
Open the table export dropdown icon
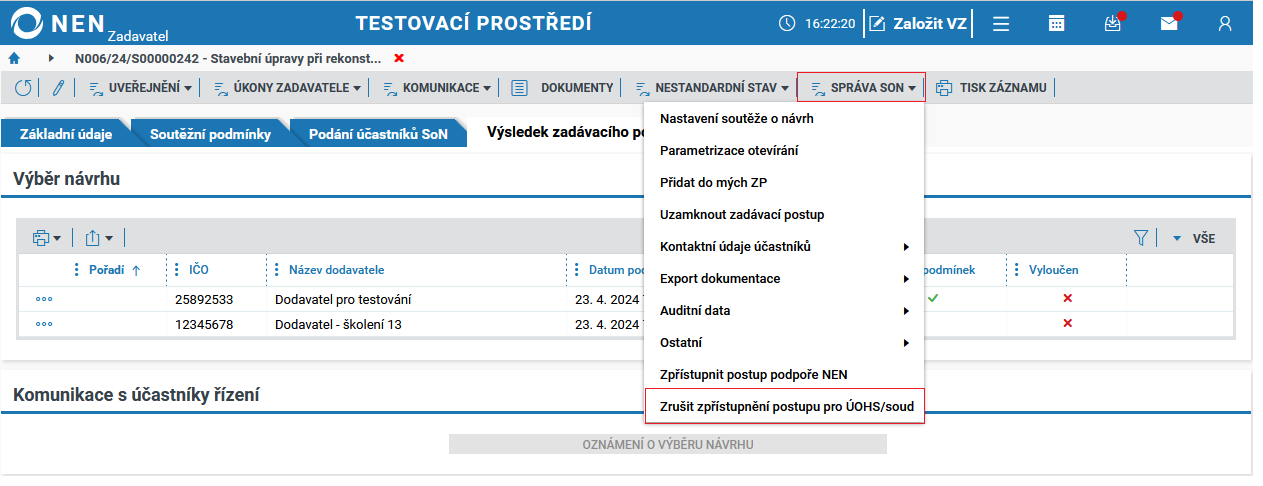click(99, 238)
